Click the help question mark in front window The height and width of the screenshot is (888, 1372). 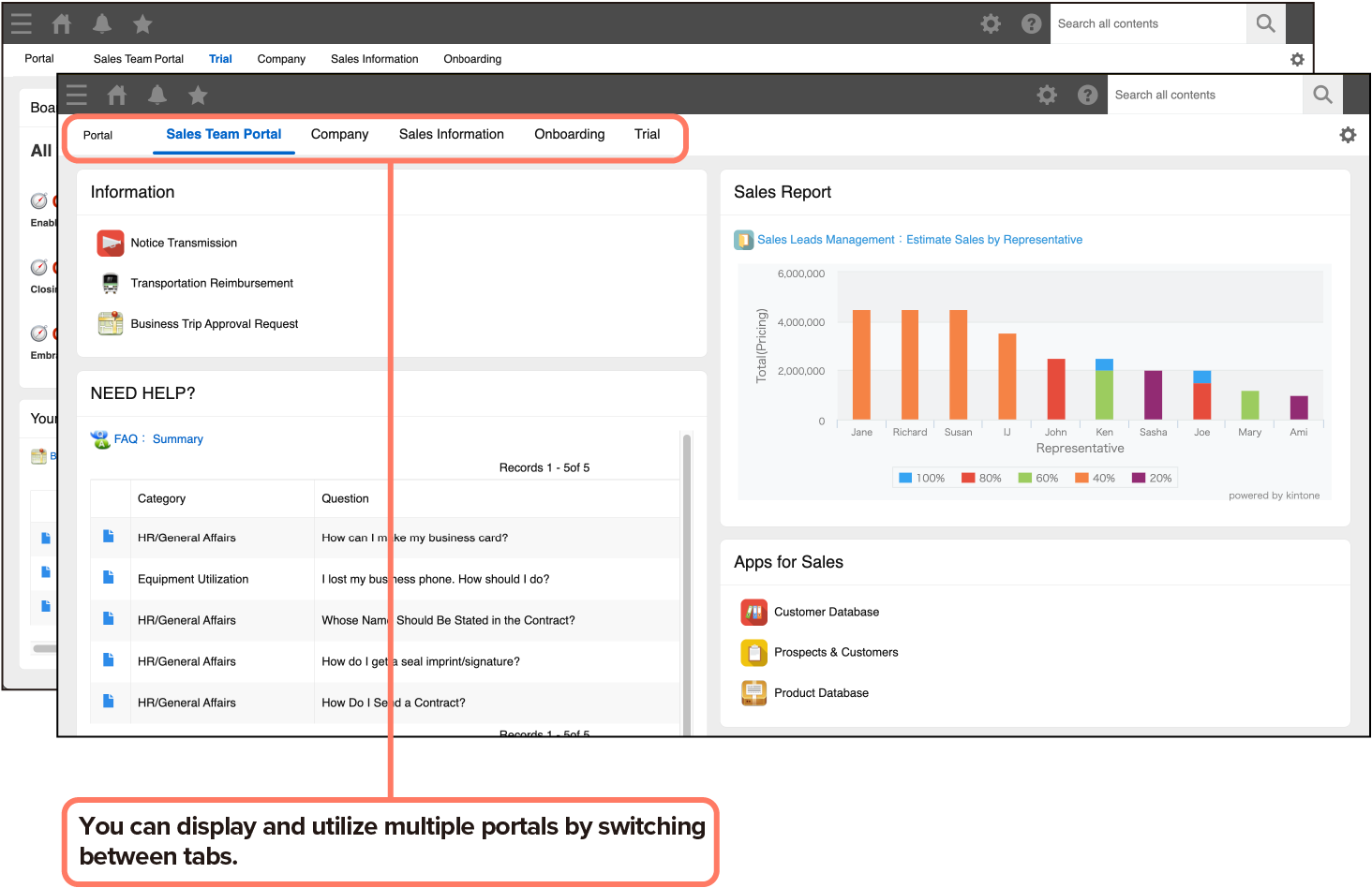pos(1087,95)
